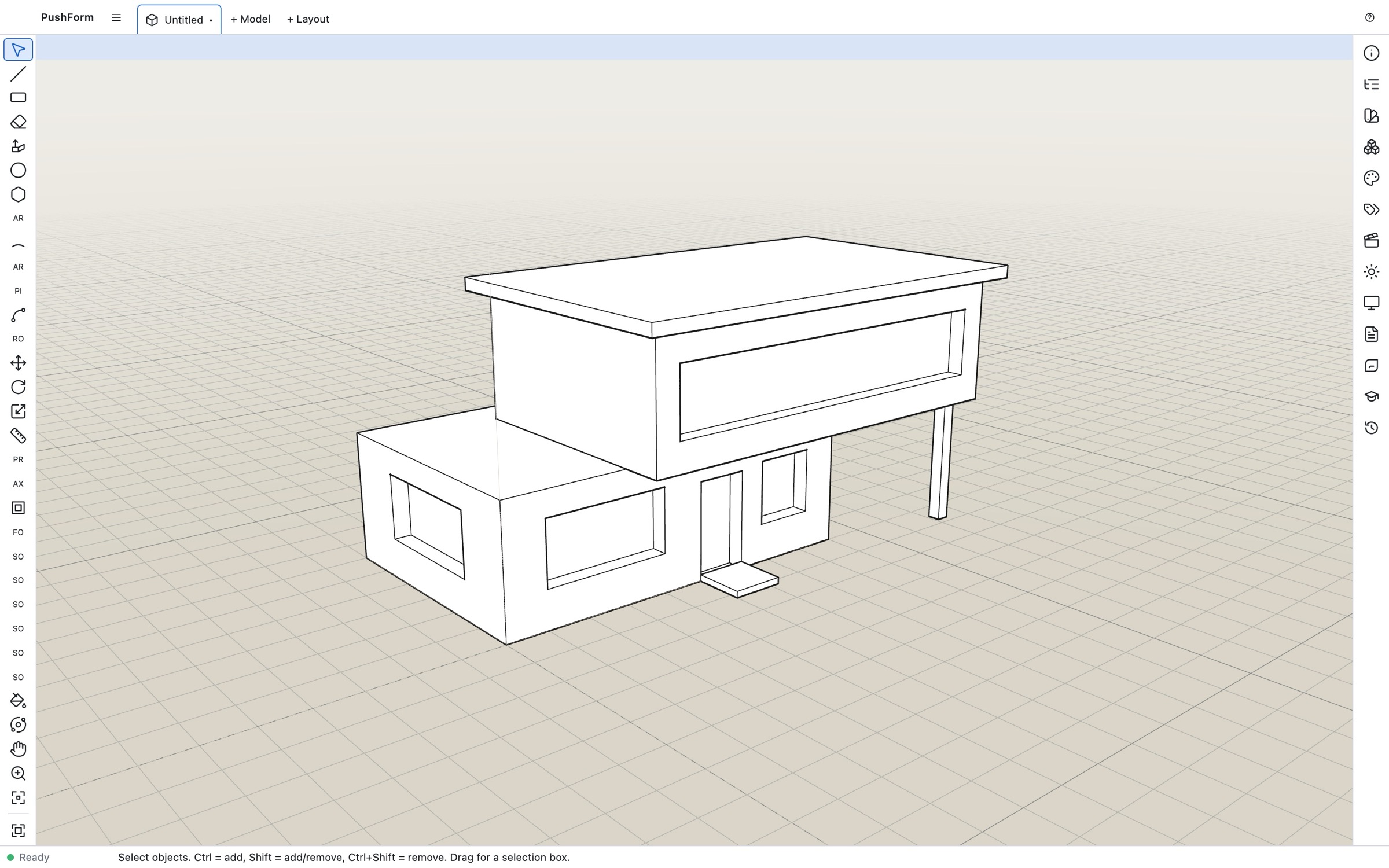Pick the Tape Measure tool
The width and height of the screenshot is (1389, 868).
[18, 435]
